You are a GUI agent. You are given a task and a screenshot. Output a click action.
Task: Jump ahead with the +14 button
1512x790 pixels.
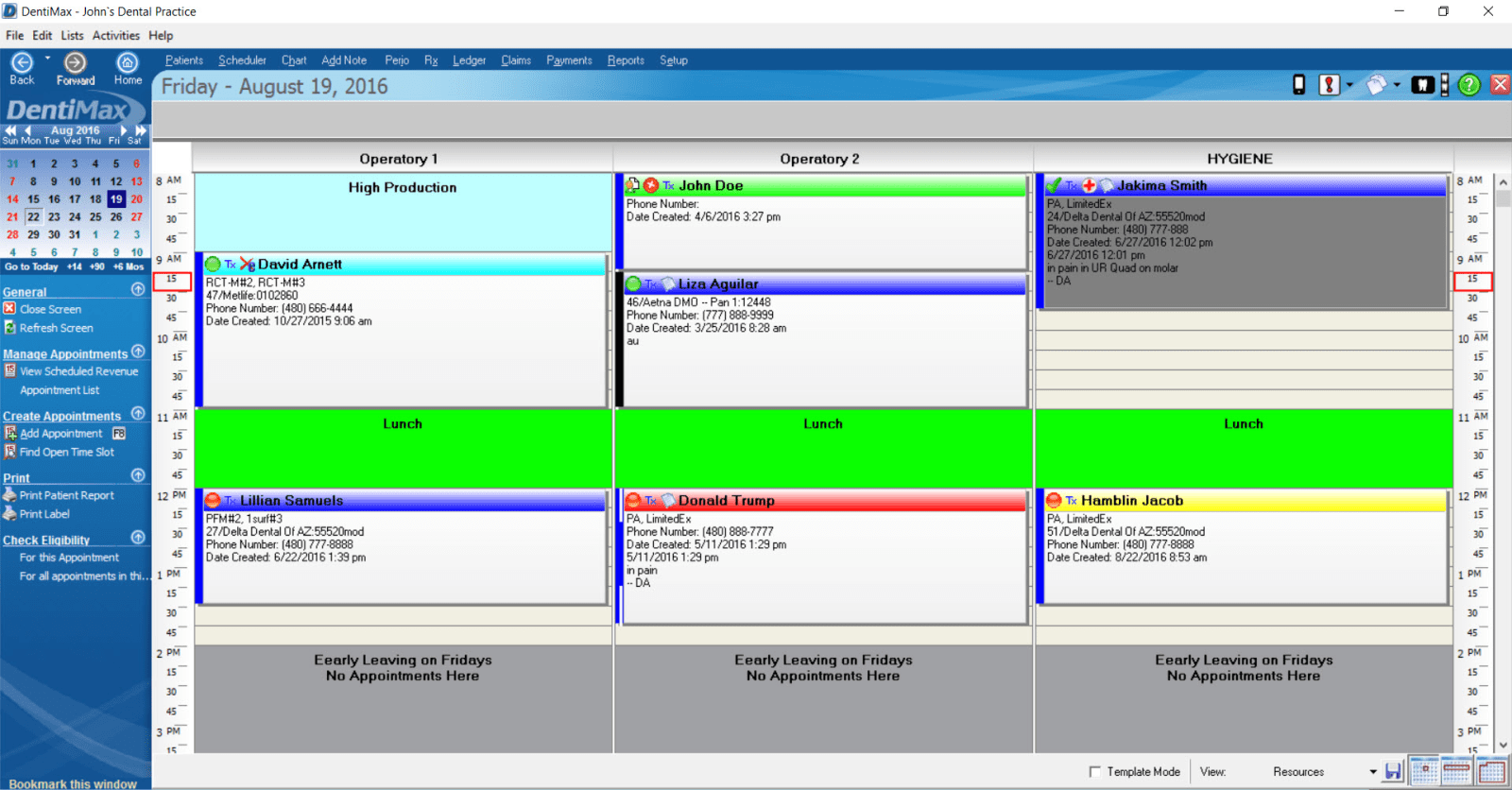(x=74, y=266)
